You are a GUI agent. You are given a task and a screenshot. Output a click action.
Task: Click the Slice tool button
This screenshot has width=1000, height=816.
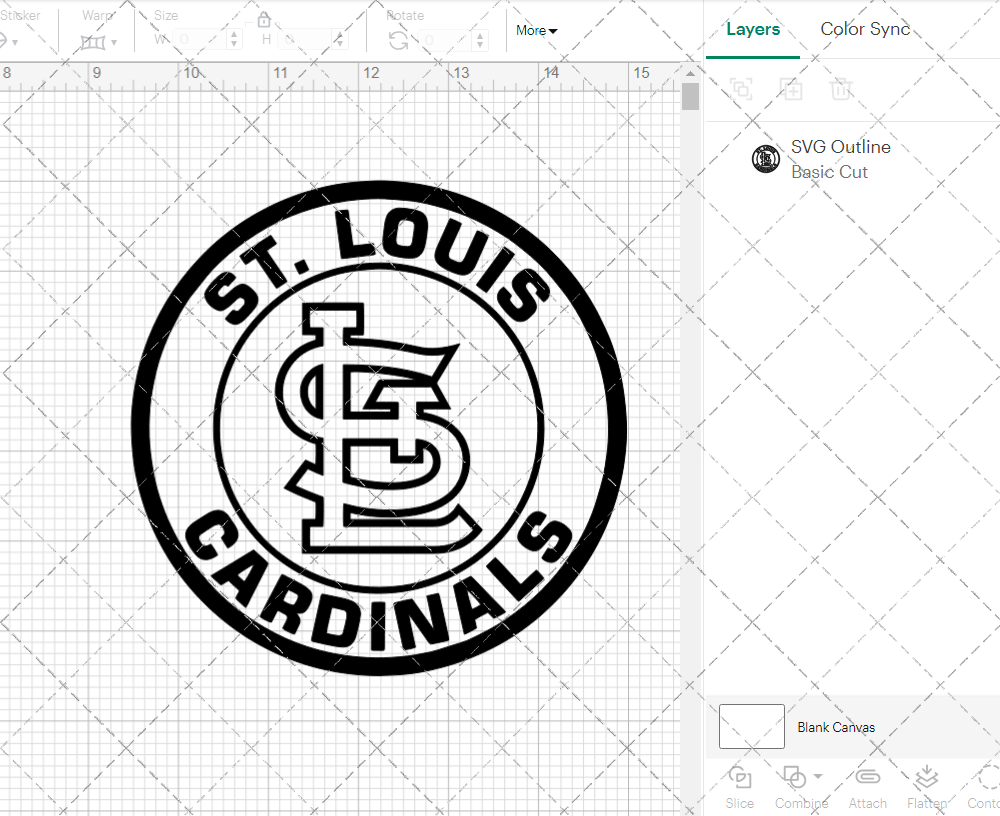(740, 787)
